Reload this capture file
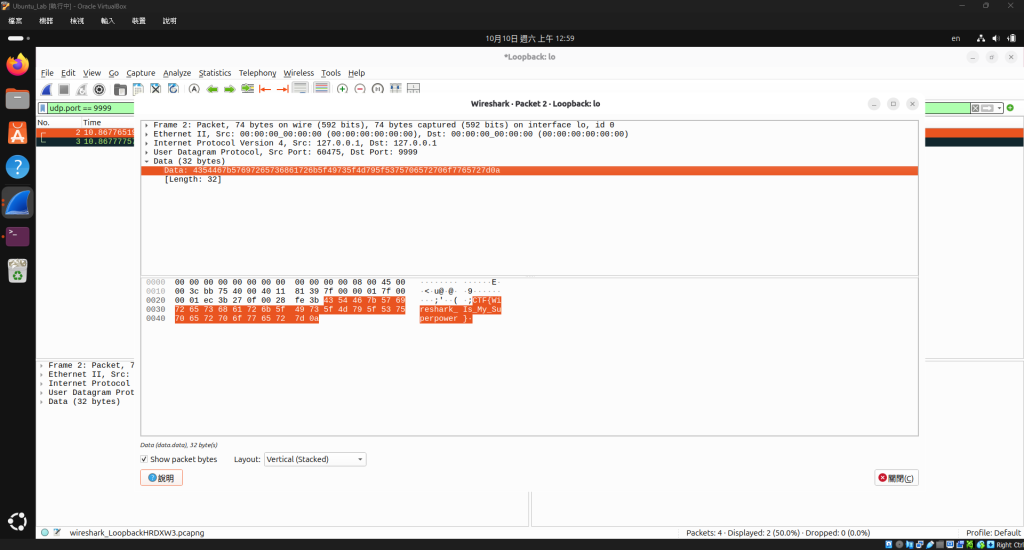Viewport: 1024px width, 550px height. pyautogui.click(x=173, y=89)
